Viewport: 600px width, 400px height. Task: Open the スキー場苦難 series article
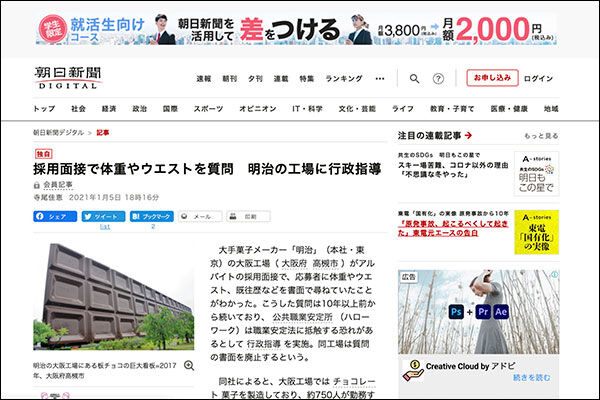point(453,170)
